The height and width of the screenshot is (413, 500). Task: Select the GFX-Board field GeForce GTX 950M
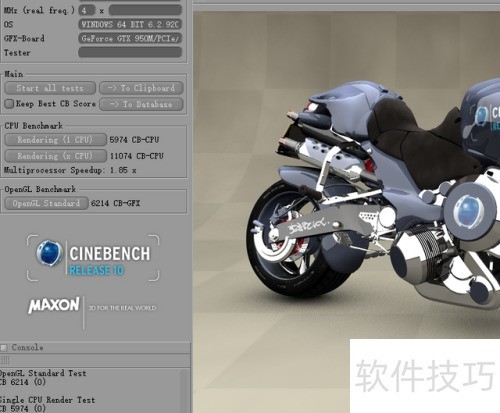(130, 38)
